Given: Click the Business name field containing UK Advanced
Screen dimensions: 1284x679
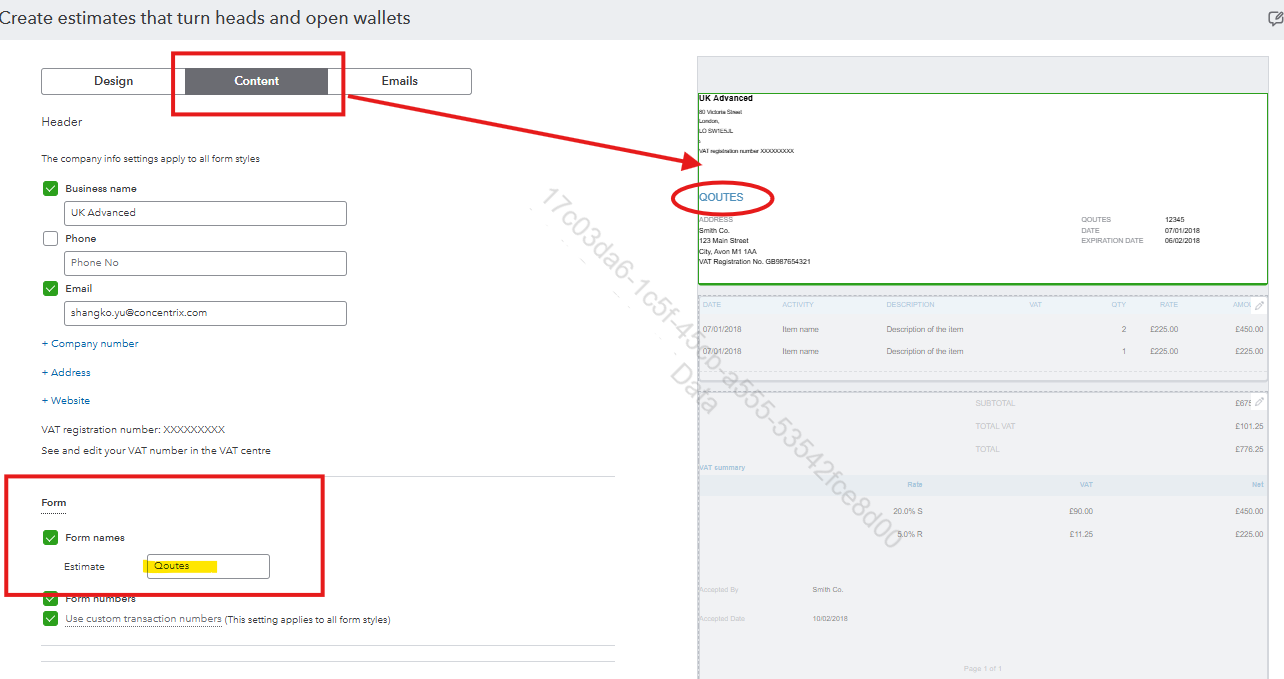Looking at the screenshot, I should coord(205,213).
